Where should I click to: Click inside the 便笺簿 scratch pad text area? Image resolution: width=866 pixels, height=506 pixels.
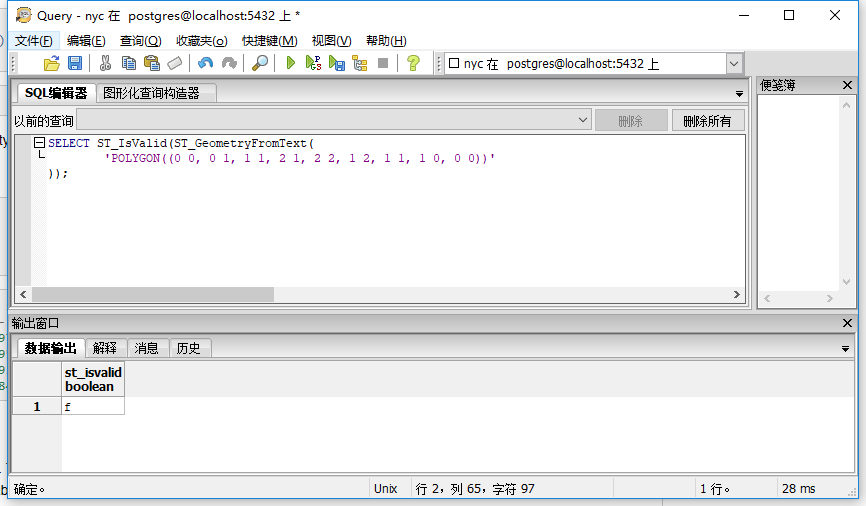[799, 193]
